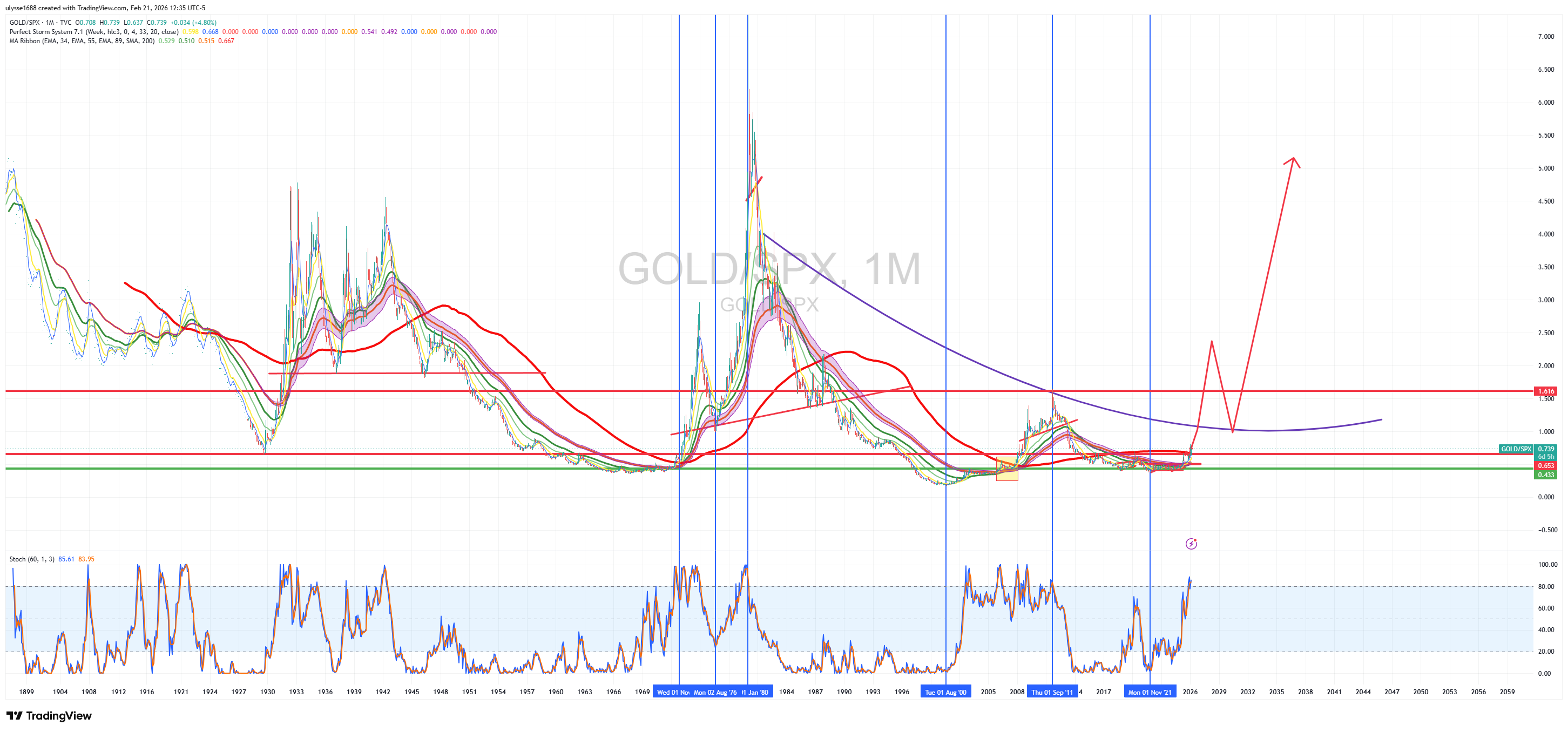Click the GOLD/SPX teal symbol label
Viewport: 1568px width, 732px height.
click(x=1516, y=449)
